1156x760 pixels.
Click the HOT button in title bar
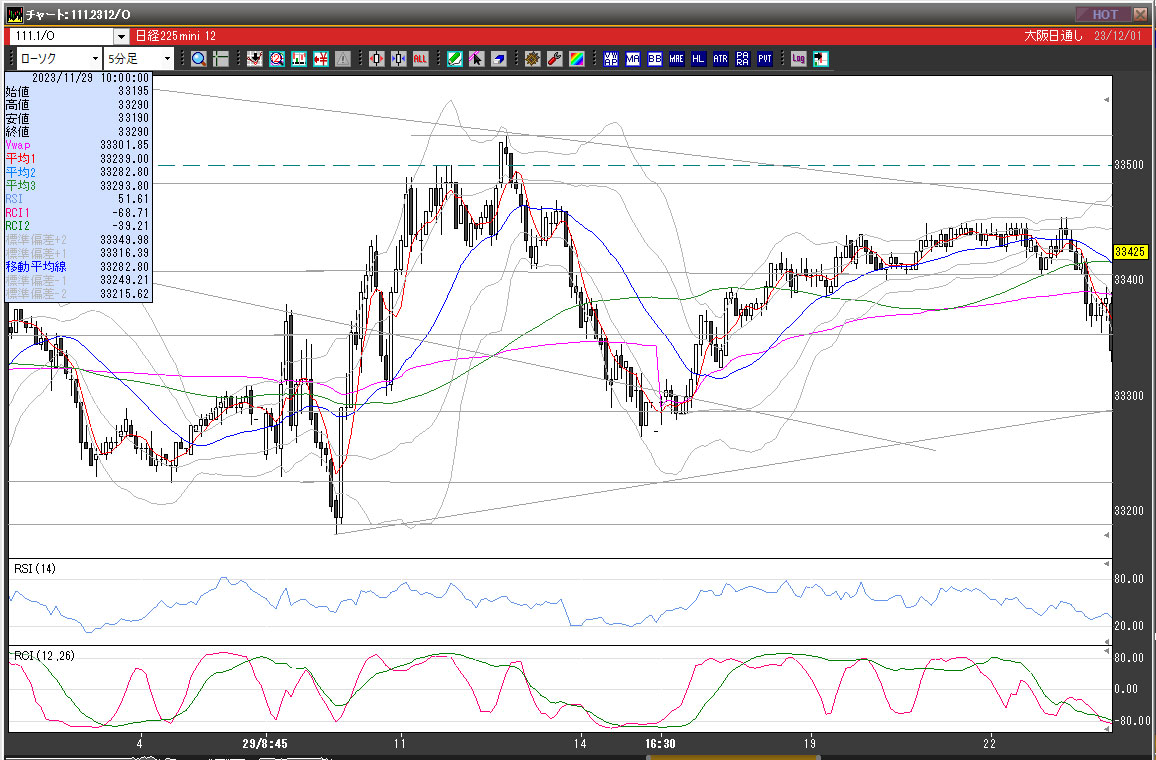[1104, 14]
